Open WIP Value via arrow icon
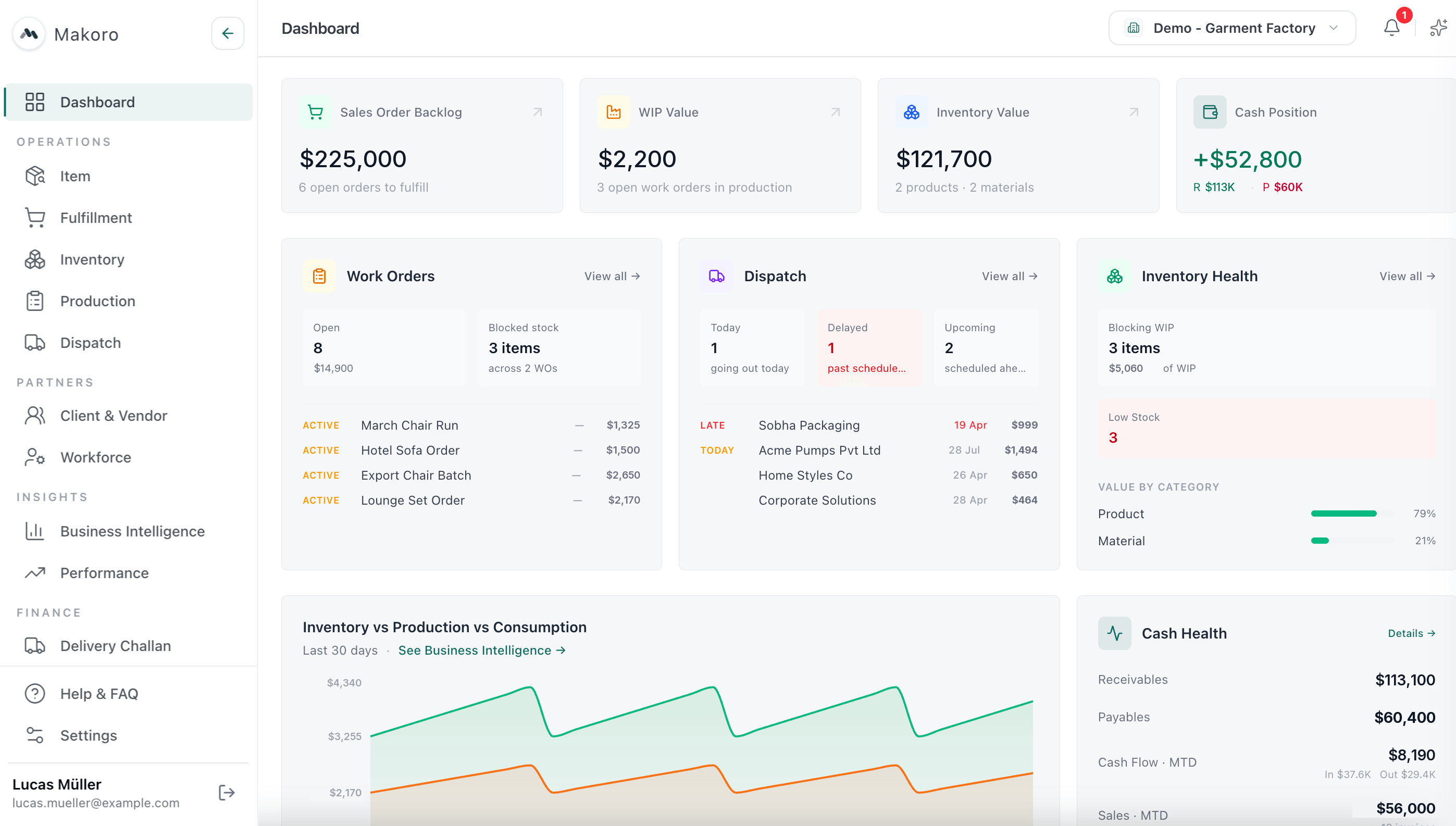The height and width of the screenshot is (826, 1456). pos(835,112)
